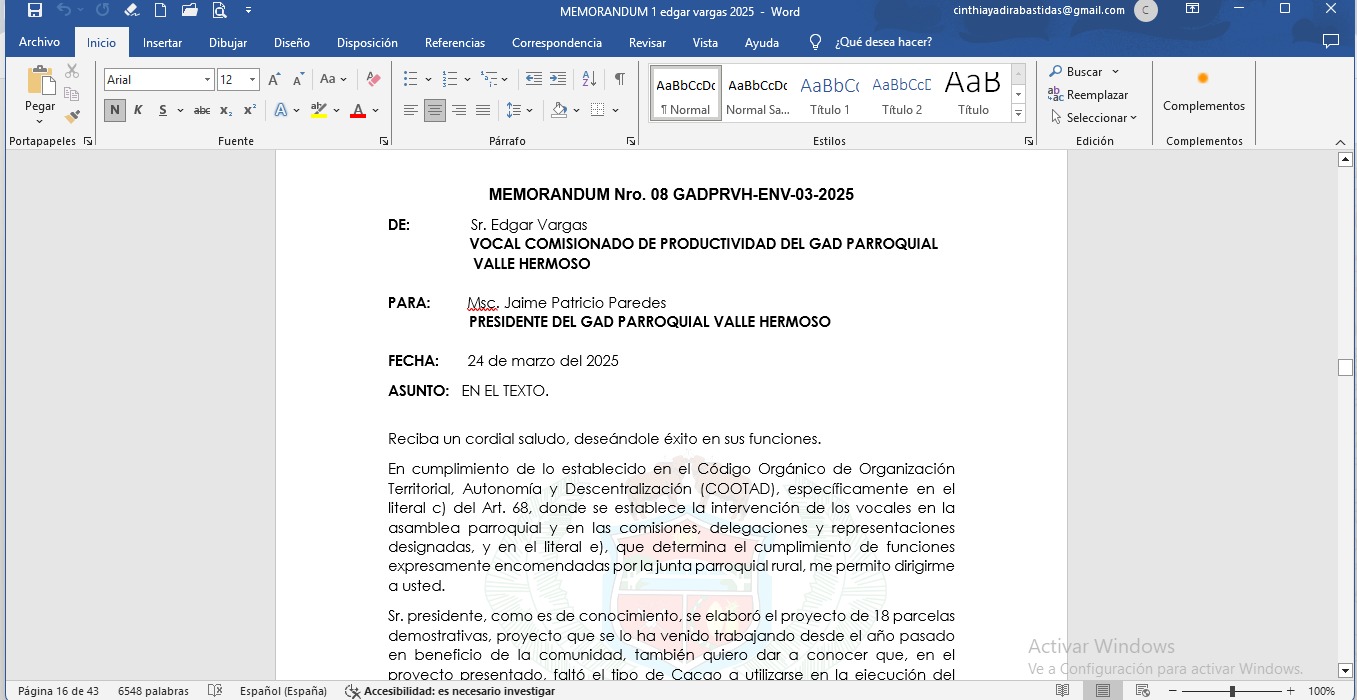Expand the Seleccionar dropdown in Edición
1357x700 pixels.
point(1095,118)
